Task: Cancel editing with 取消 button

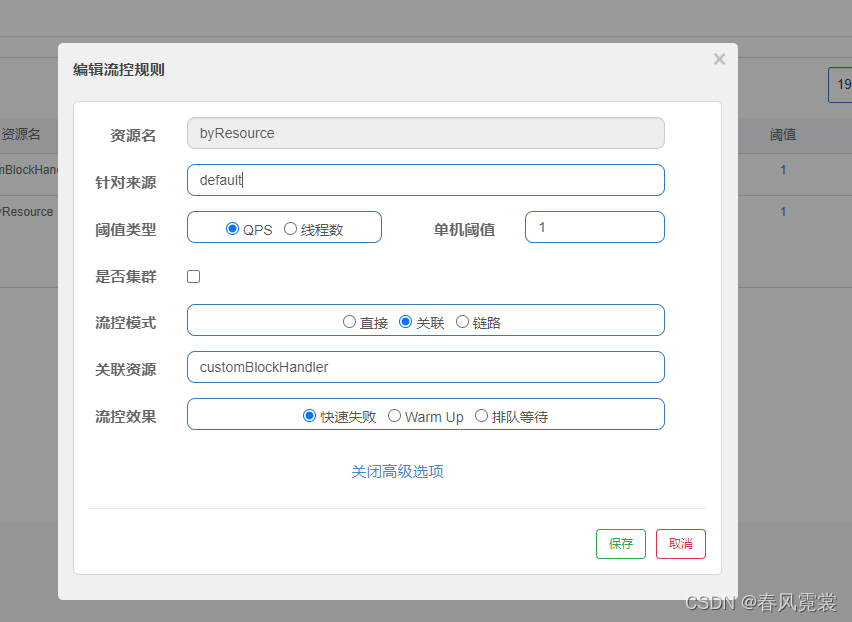Action: tap(680, 544)
